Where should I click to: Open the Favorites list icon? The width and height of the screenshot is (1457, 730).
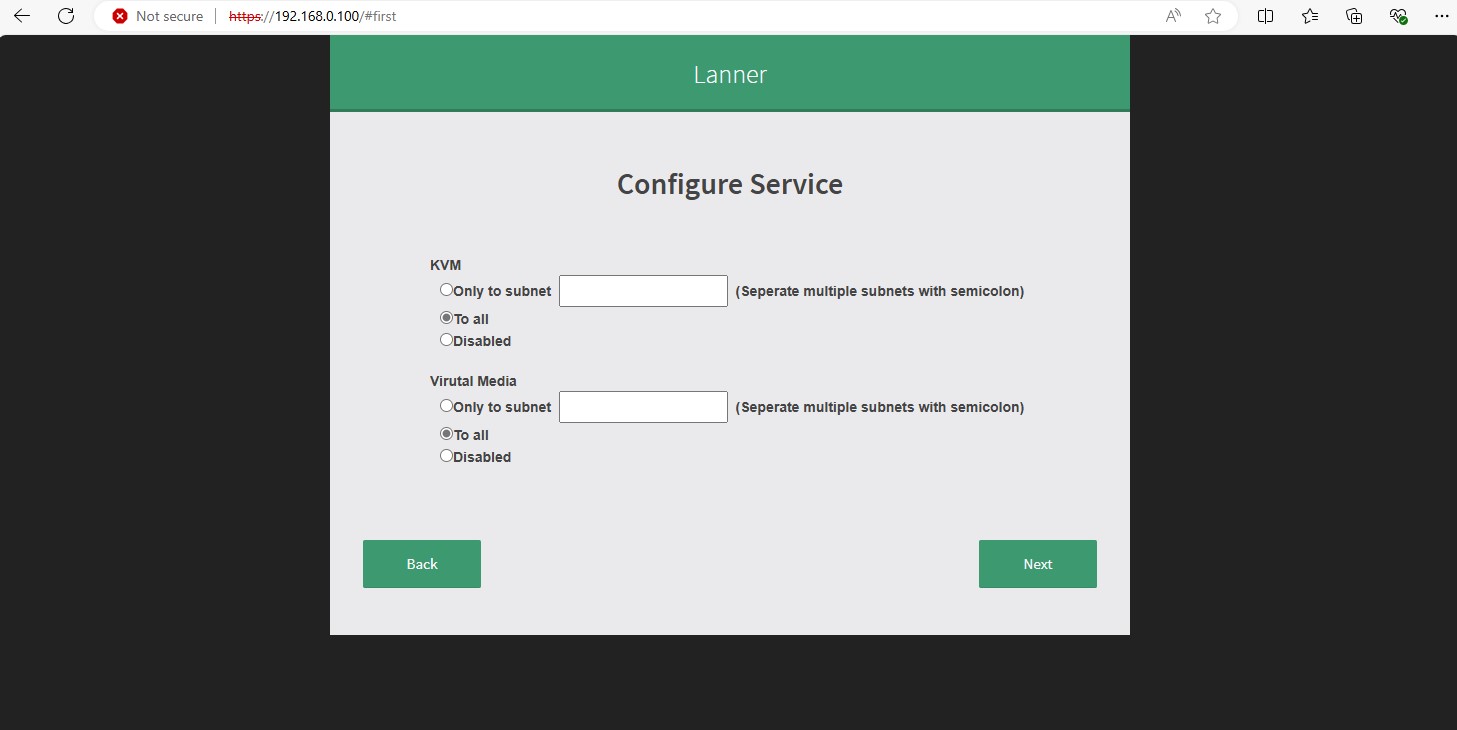pos(1310,16)
